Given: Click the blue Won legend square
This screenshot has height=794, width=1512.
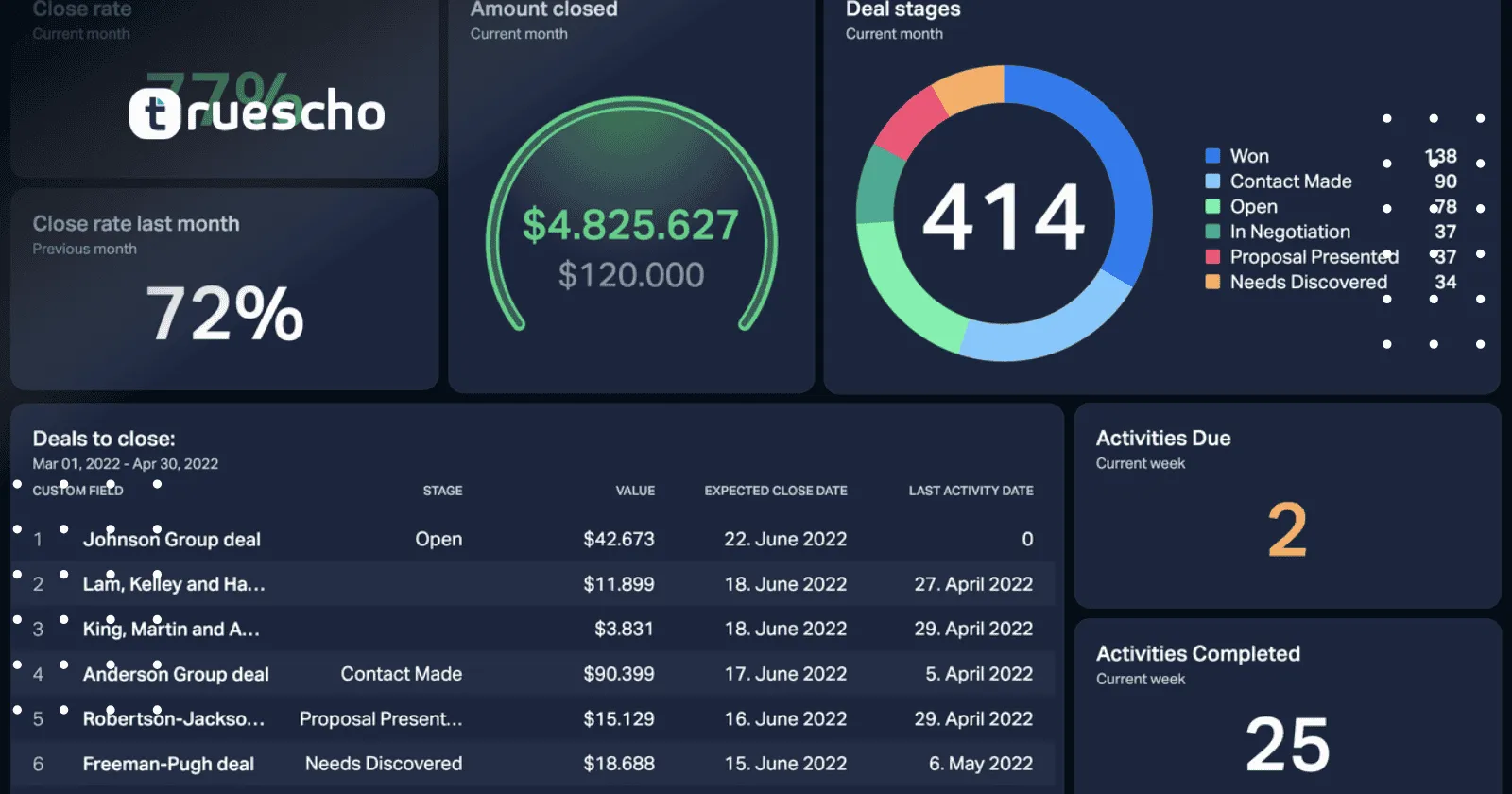Looking at the screenshot, I should point(1212,156).
